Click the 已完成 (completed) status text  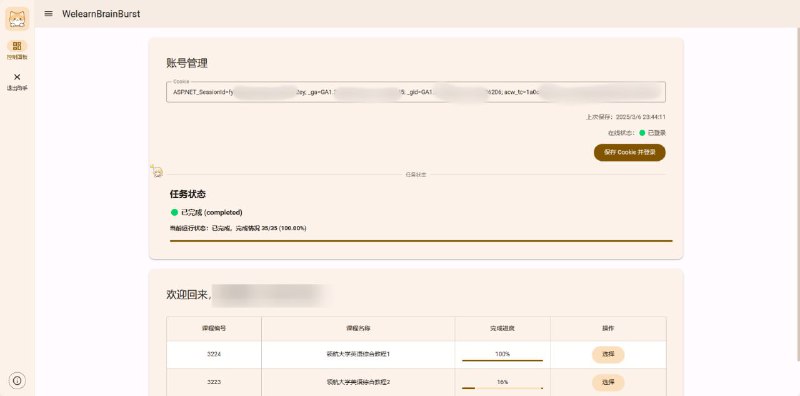click(x=212, y=212)
